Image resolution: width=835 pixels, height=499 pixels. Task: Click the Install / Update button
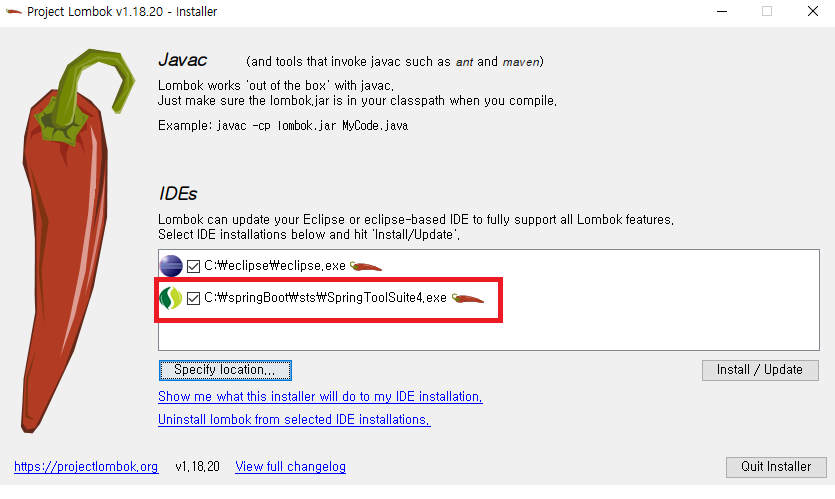tap(760, 370)
